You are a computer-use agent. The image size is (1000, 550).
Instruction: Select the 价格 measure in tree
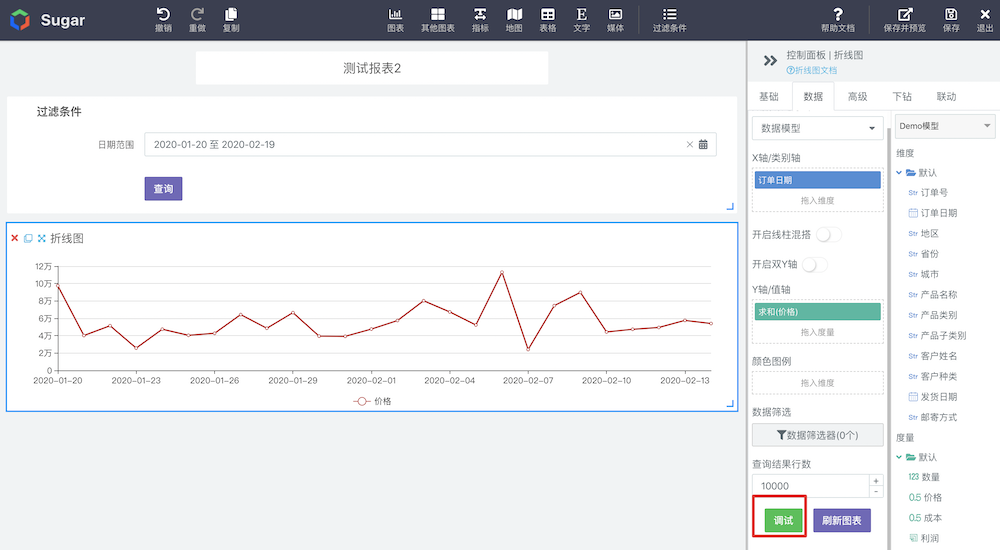pos(932,497)
